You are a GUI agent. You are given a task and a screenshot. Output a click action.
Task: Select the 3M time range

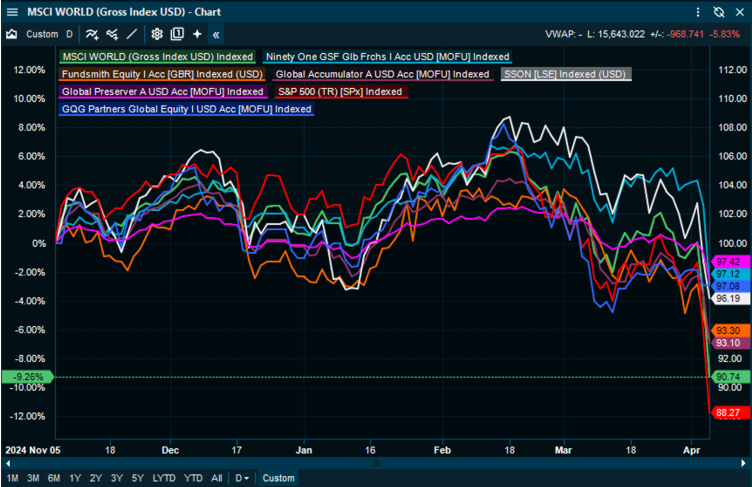pos(33,478)
